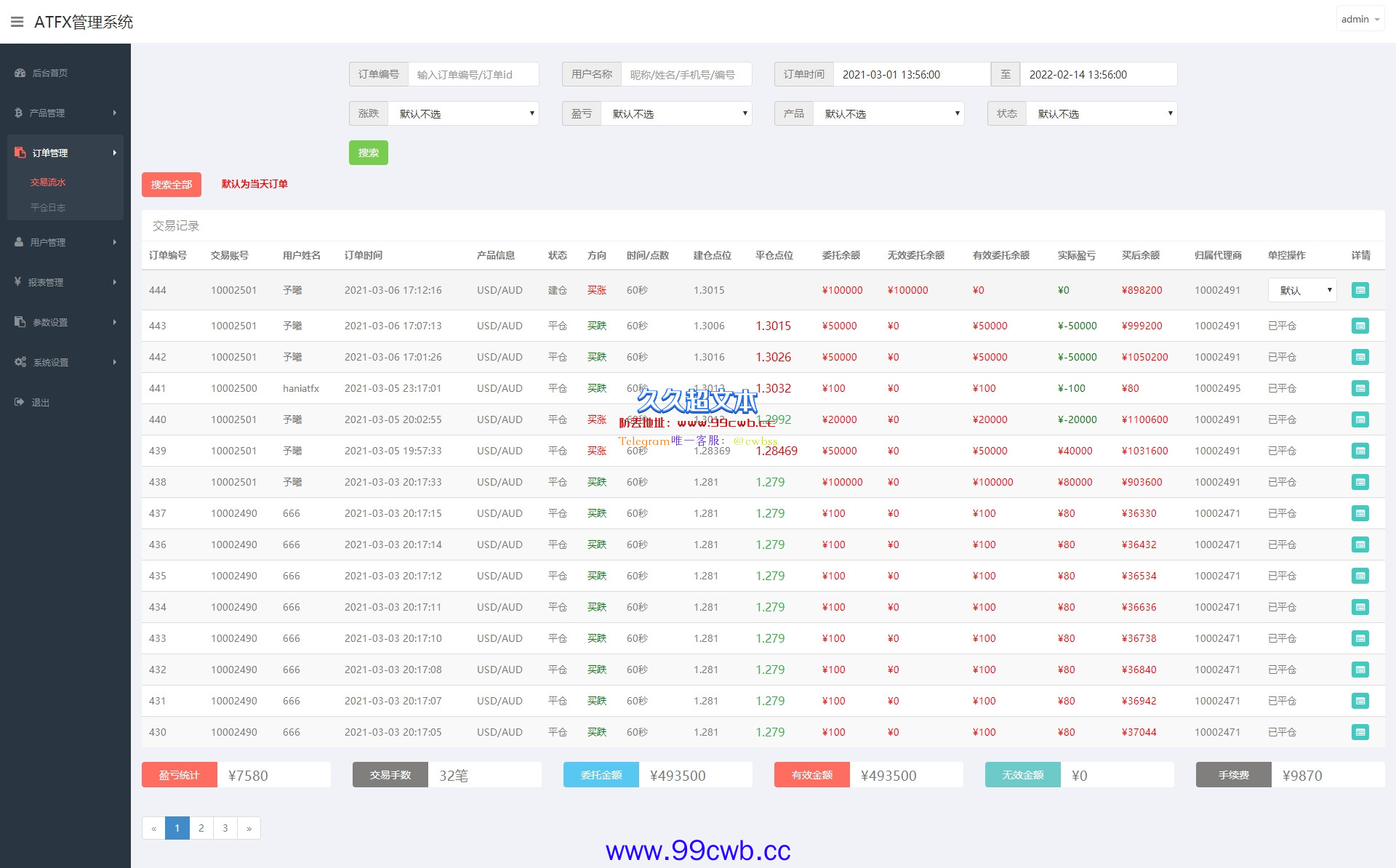Open details icon for order 444

(x=1360, y=290)
